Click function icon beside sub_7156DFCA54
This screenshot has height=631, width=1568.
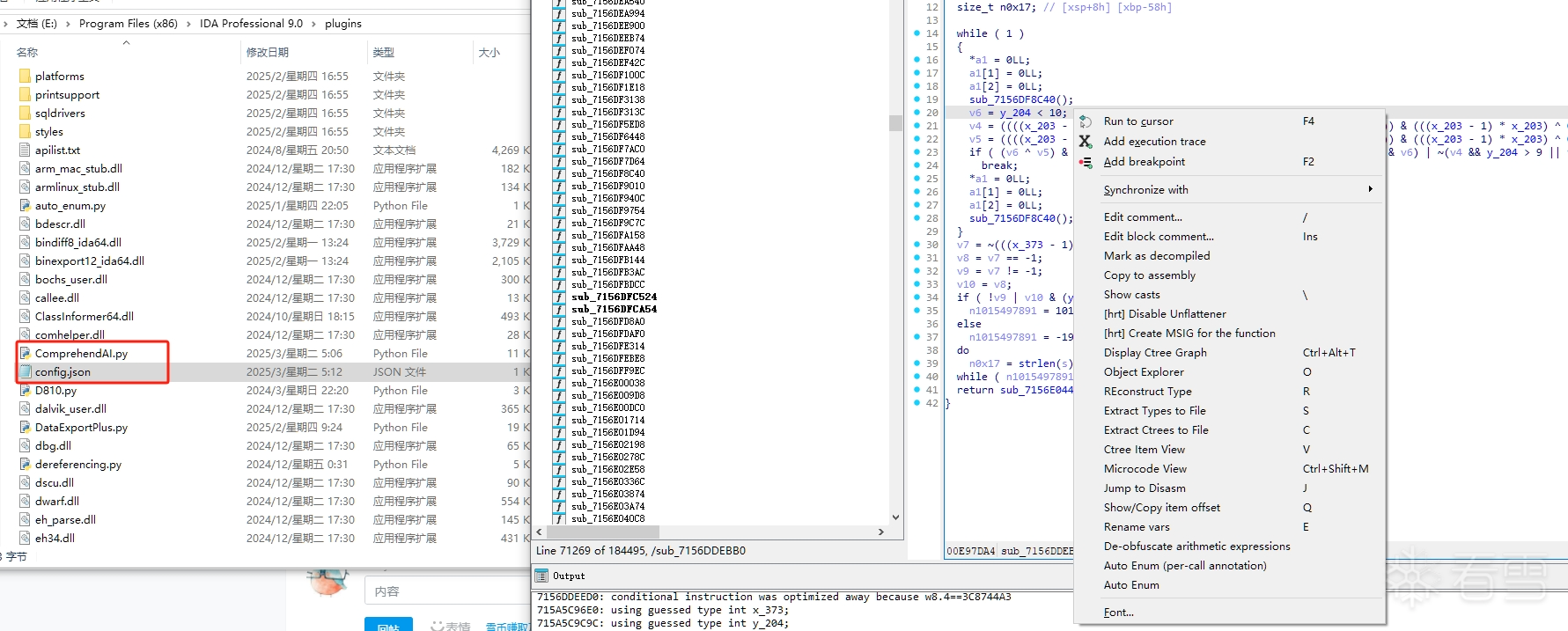[x=558, y=310]
